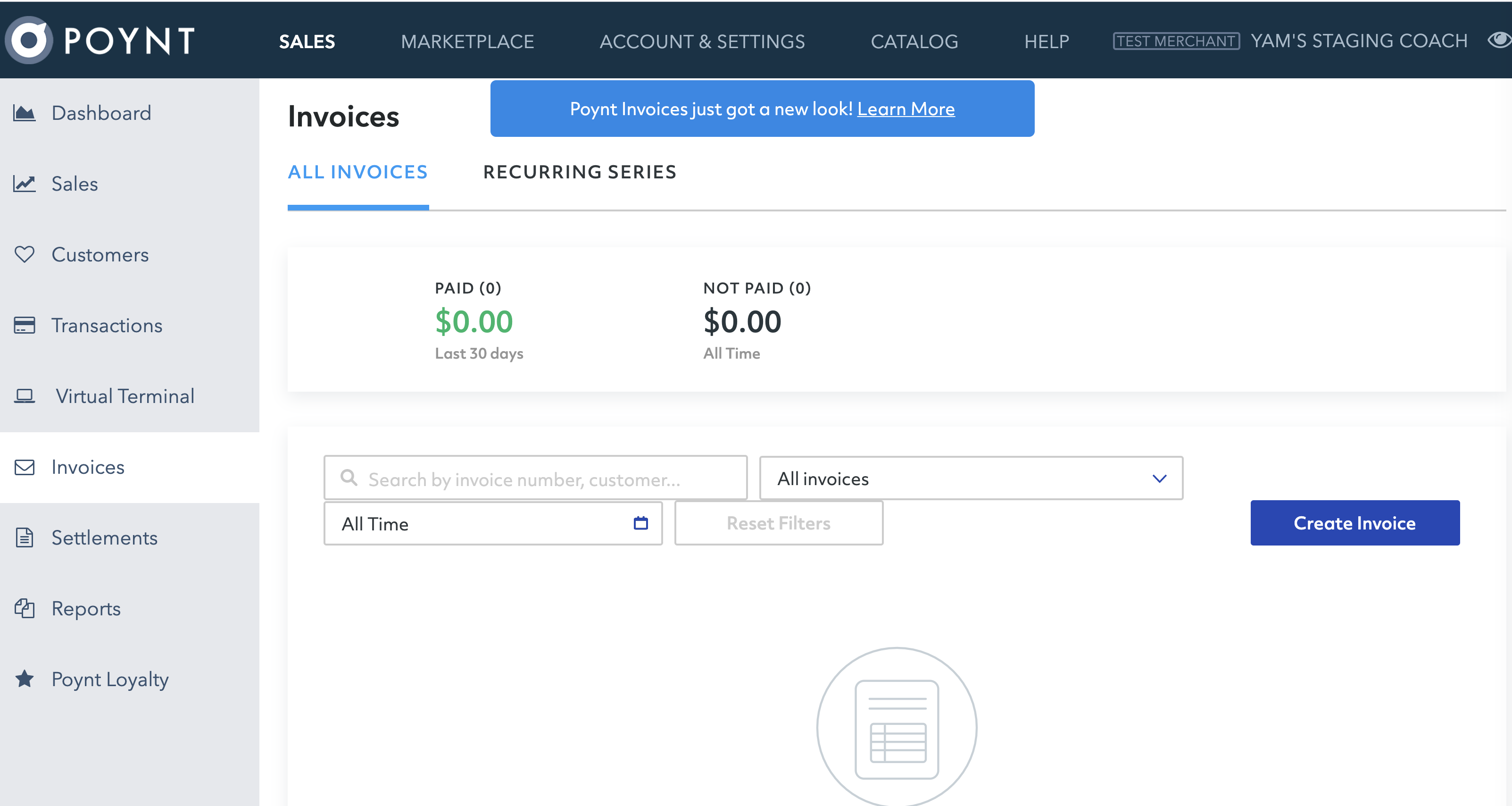Click the Reset Filters button
The height and width of the screenshot is (806, 1512).
click(778, 523)
